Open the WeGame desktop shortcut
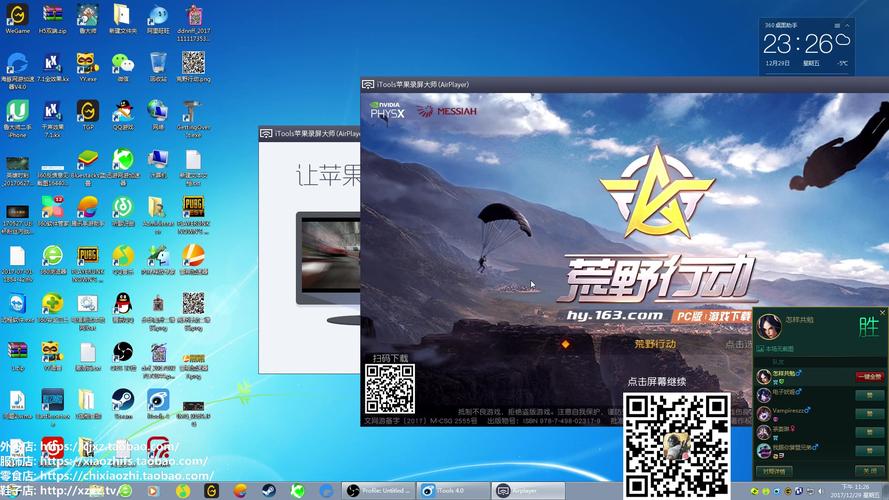The image size is (889, 500). [x=17, y=18]
